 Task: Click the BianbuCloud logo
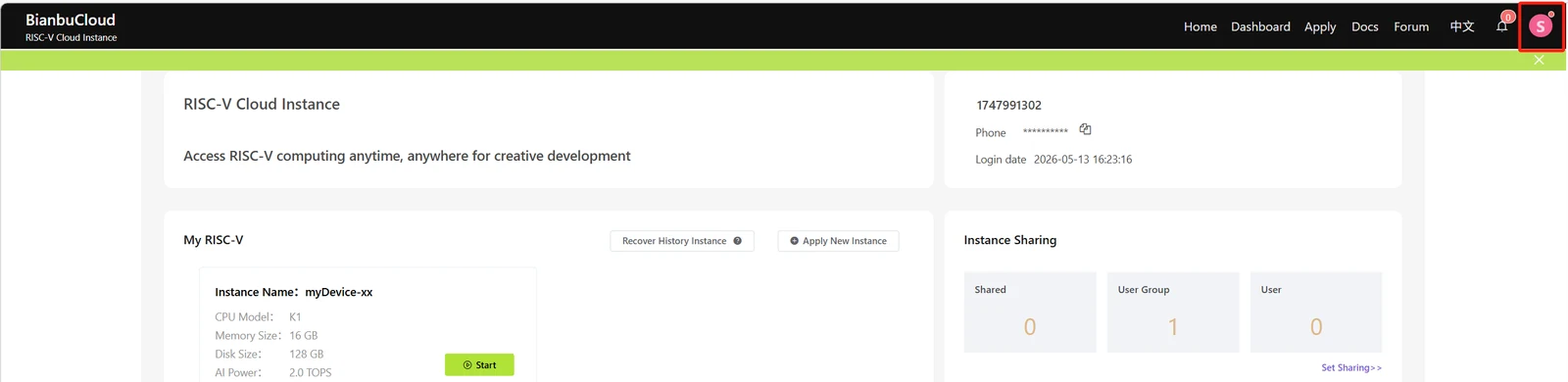tap(71, 26)
